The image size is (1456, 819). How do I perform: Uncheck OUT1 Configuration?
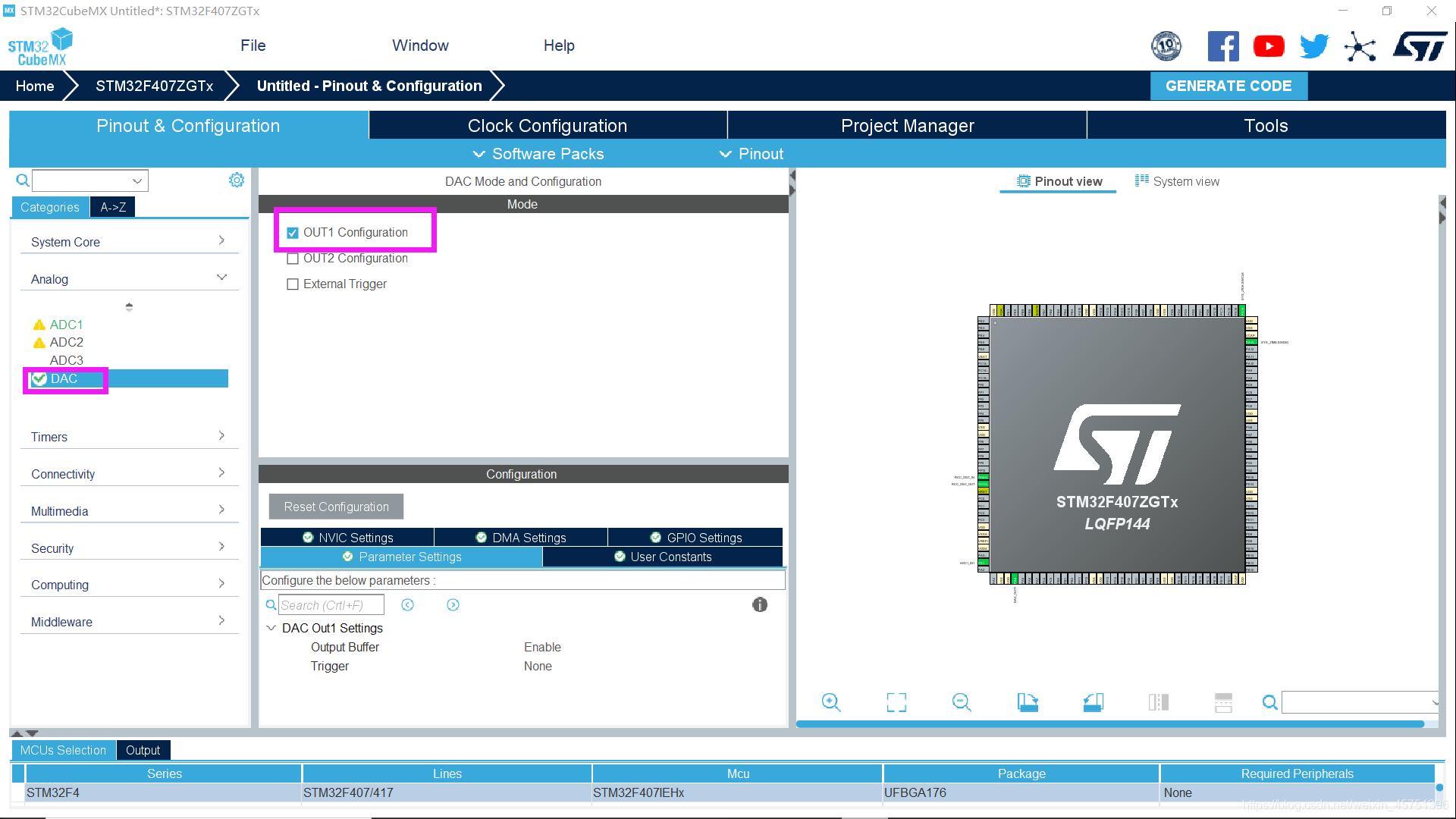point(293,233)
